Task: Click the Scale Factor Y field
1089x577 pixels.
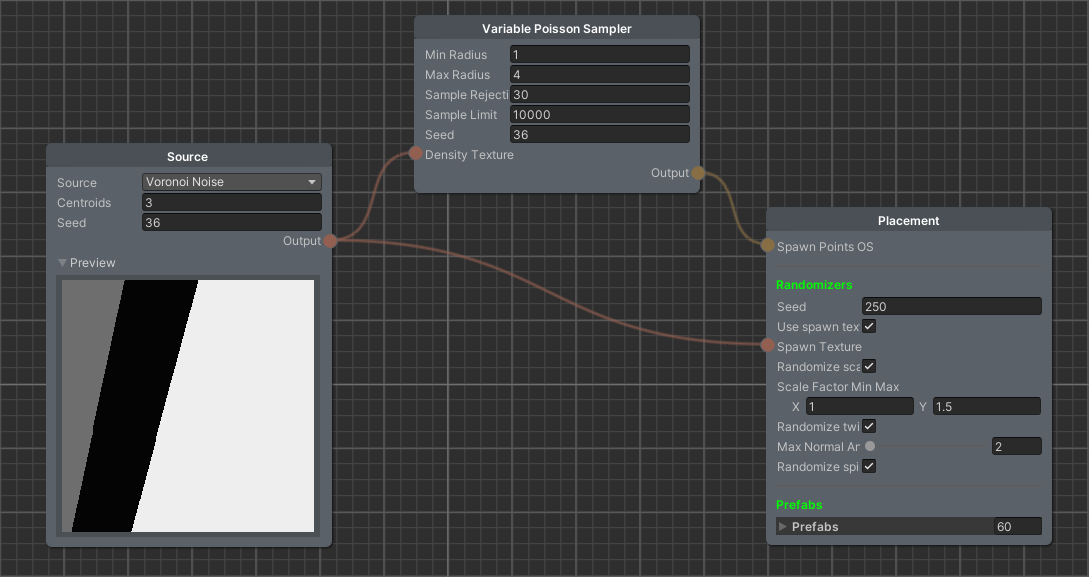Action: [986, 406]
